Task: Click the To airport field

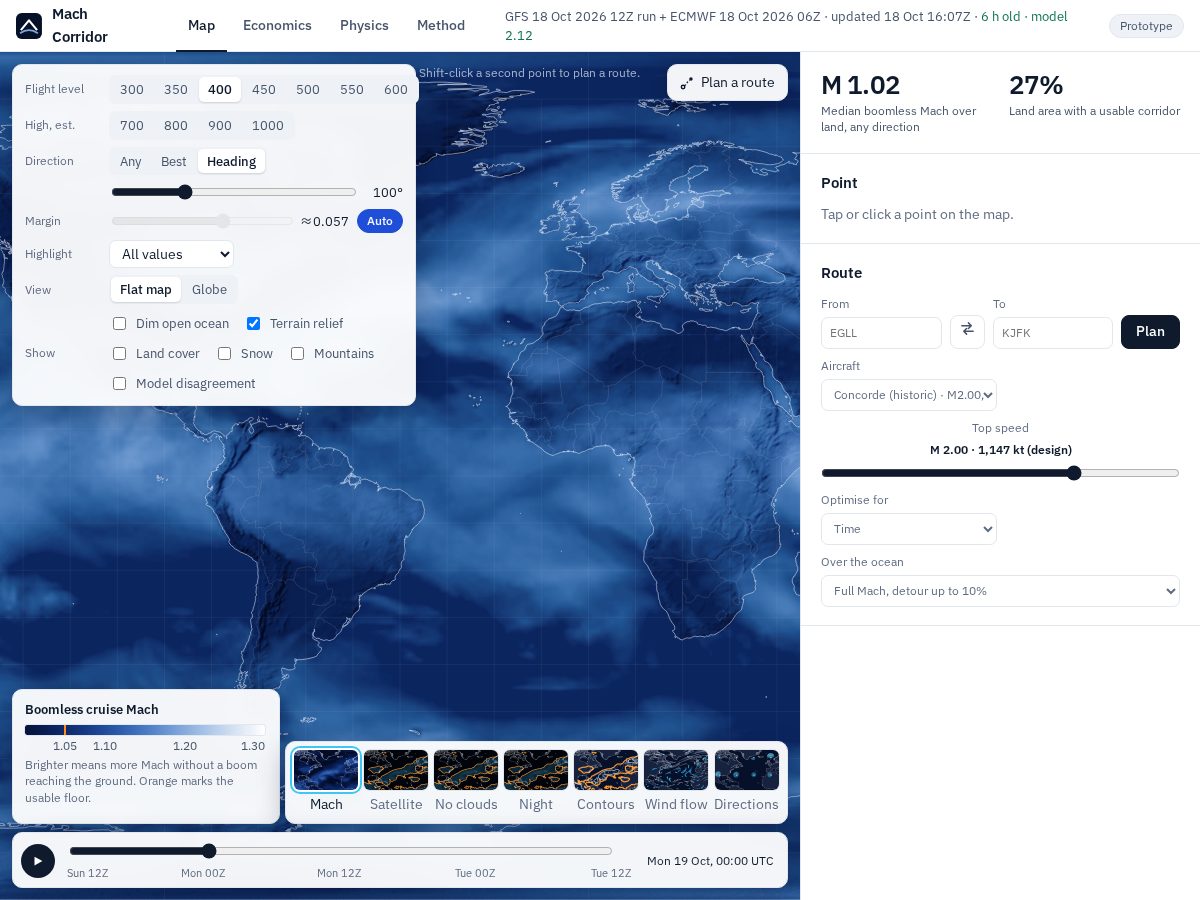Action: [x=1053, y=333]
